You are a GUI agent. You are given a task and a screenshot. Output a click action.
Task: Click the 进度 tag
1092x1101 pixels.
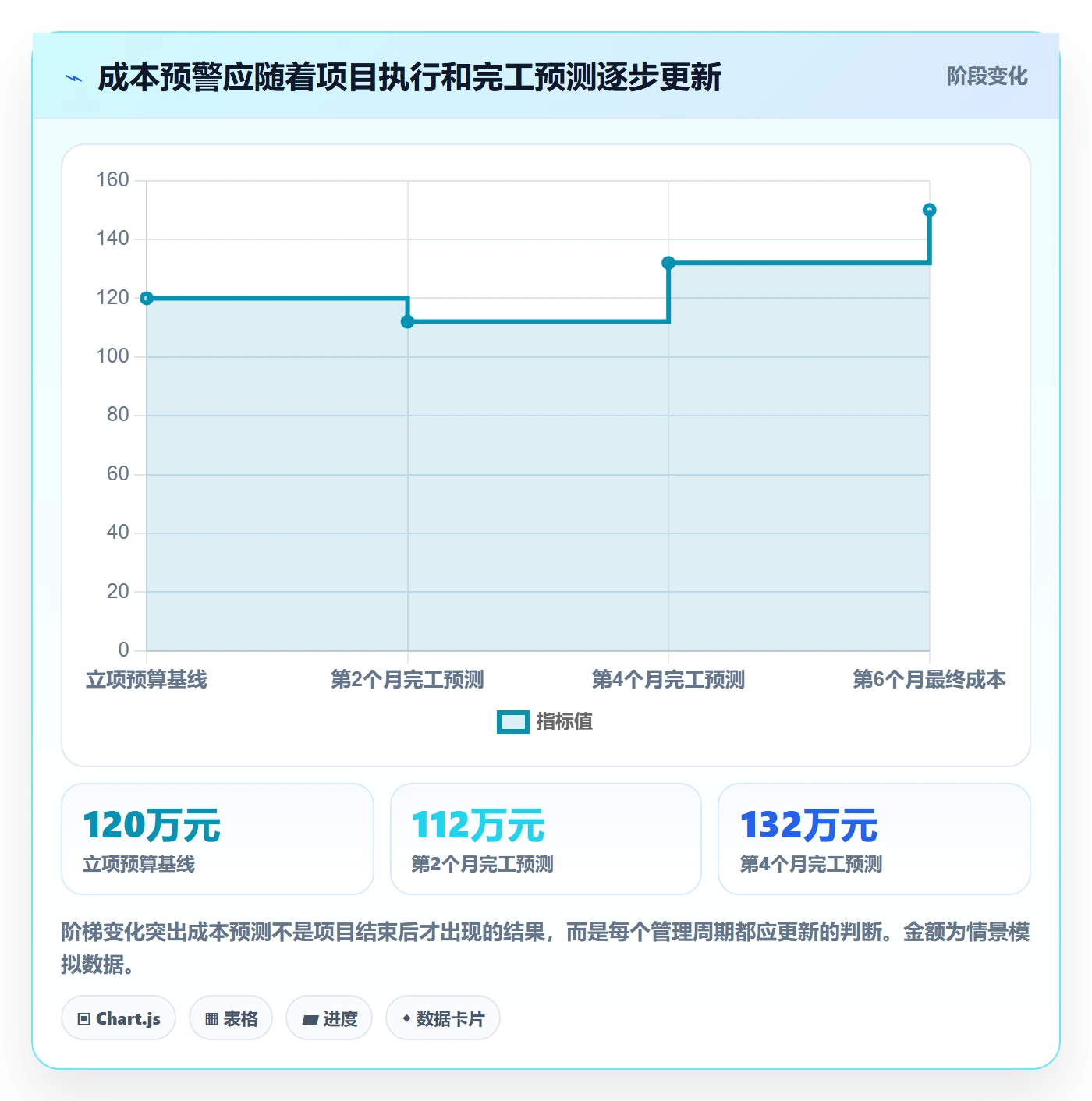[x=329, y=1018]
